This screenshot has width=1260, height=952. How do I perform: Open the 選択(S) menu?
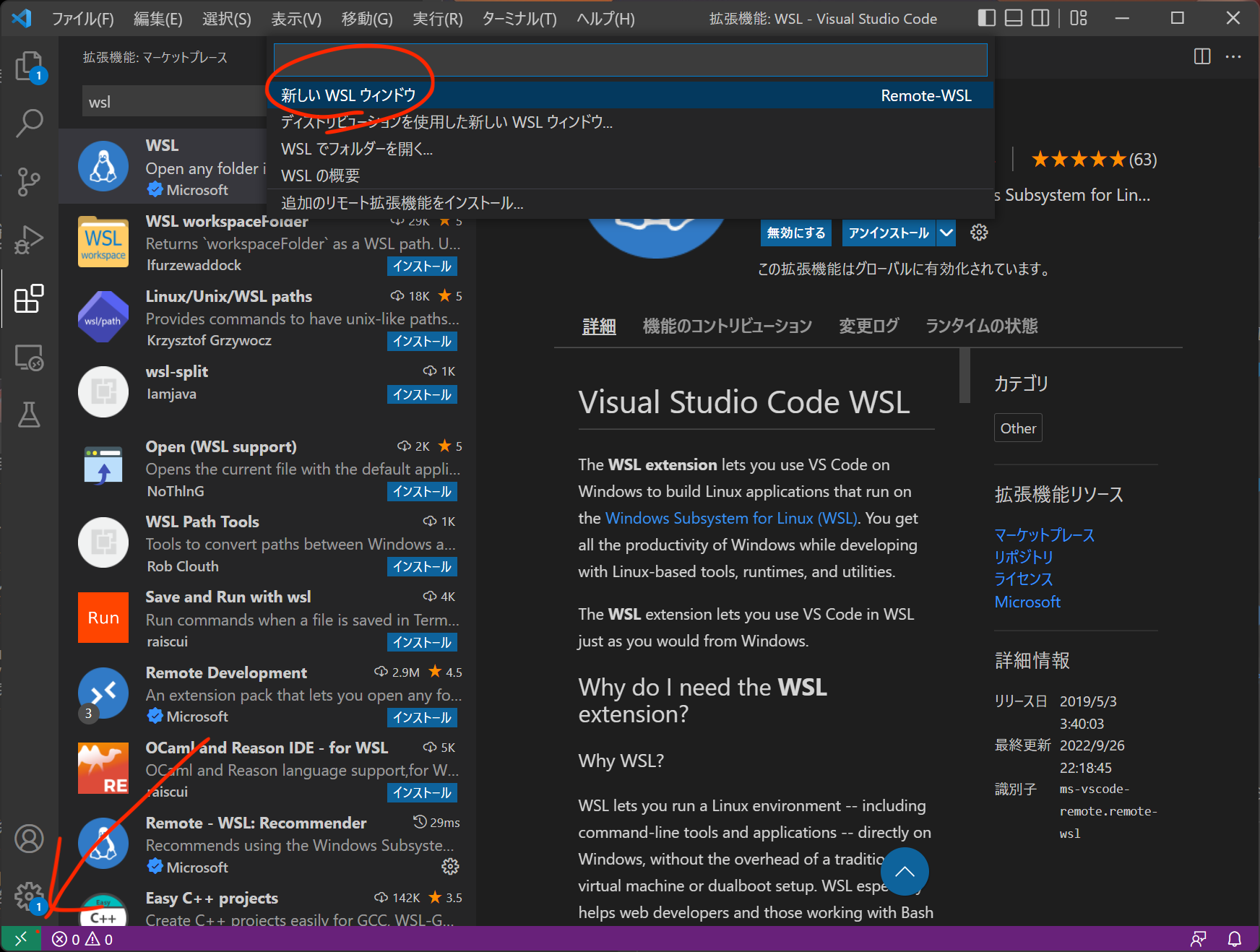tap(226, 19)
